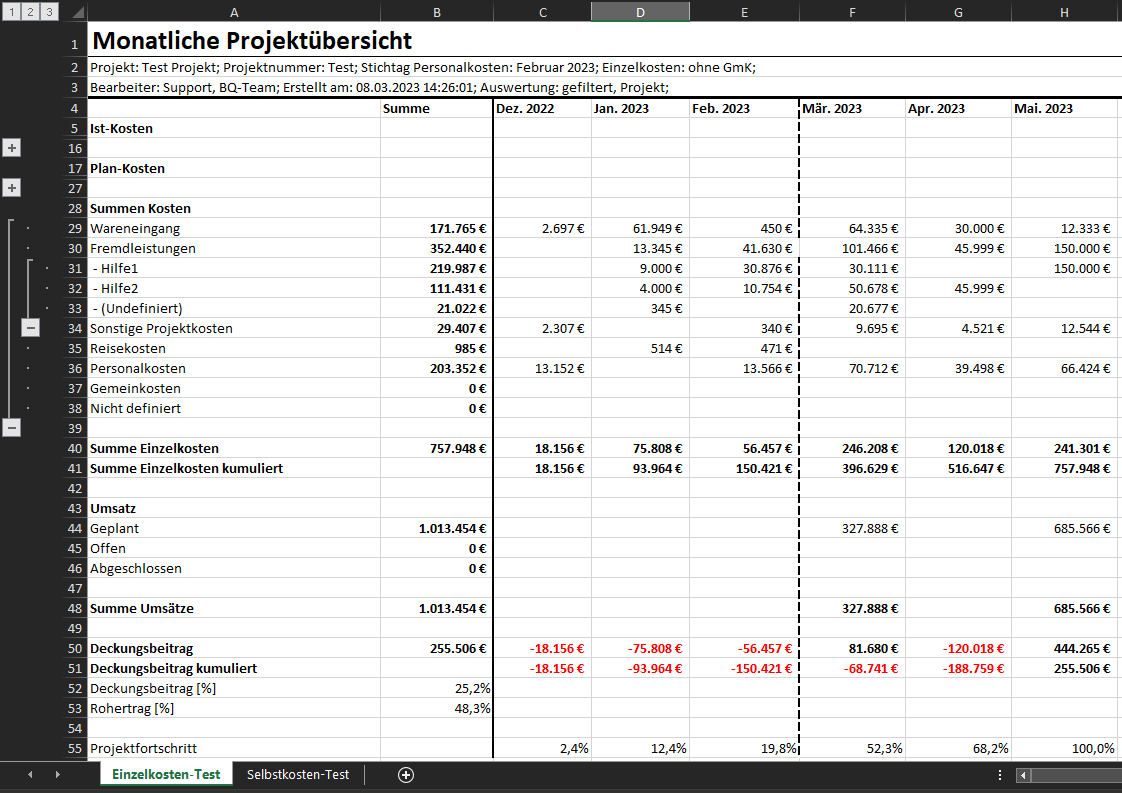The width and height of the screenshot is (1122, 793).
Task: Click column A header
Action: click(233, 12)
